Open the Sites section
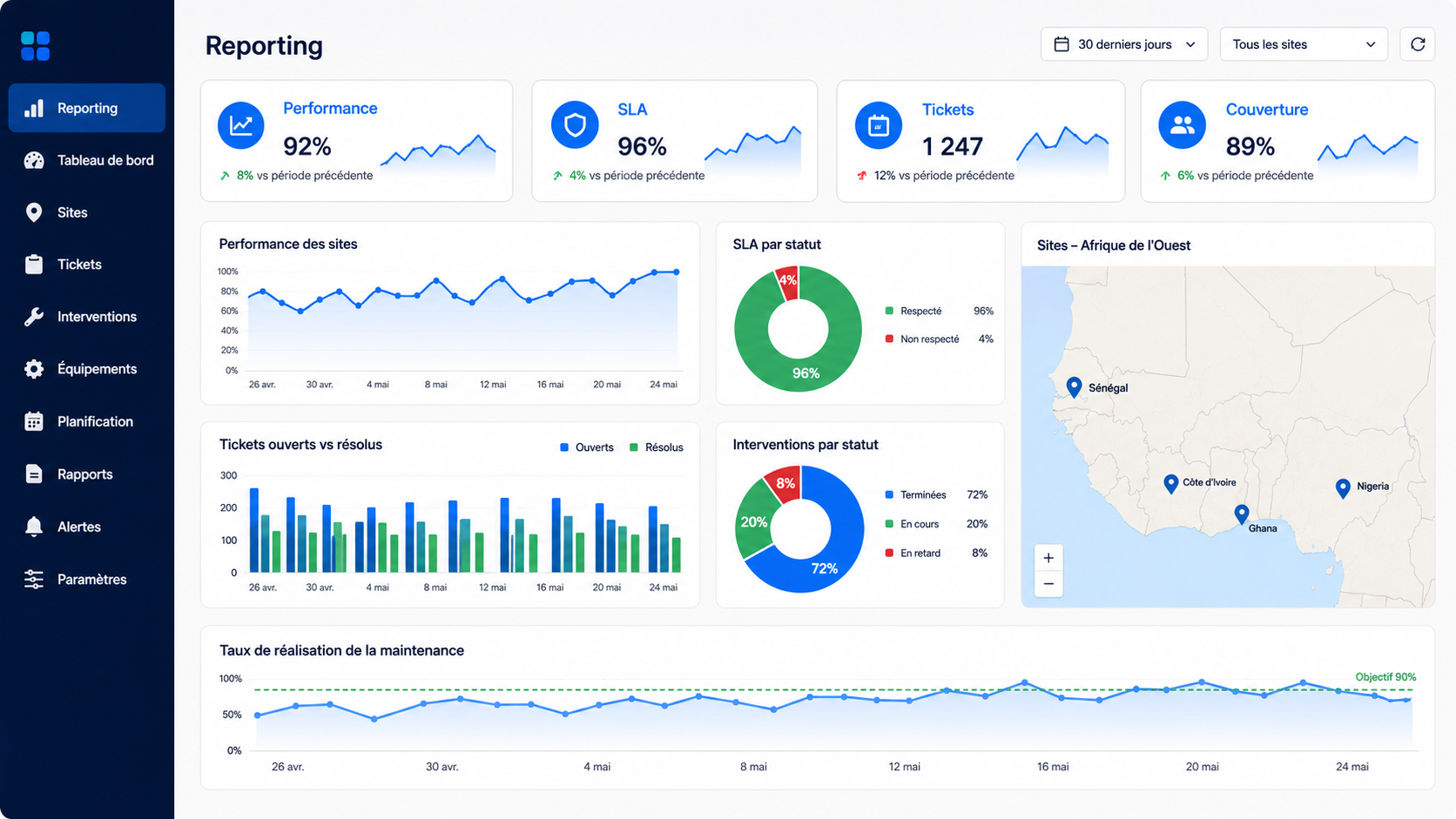Screen dimensions: 1456x819 point(87,212)
